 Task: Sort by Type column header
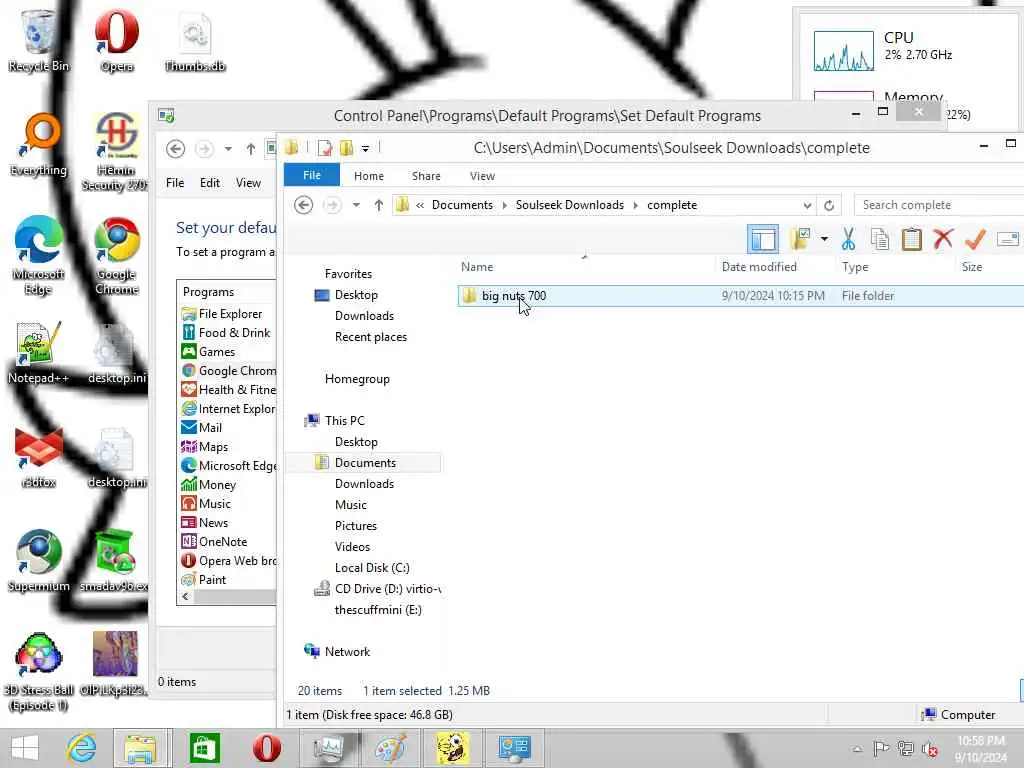click(x=855, y=266)
